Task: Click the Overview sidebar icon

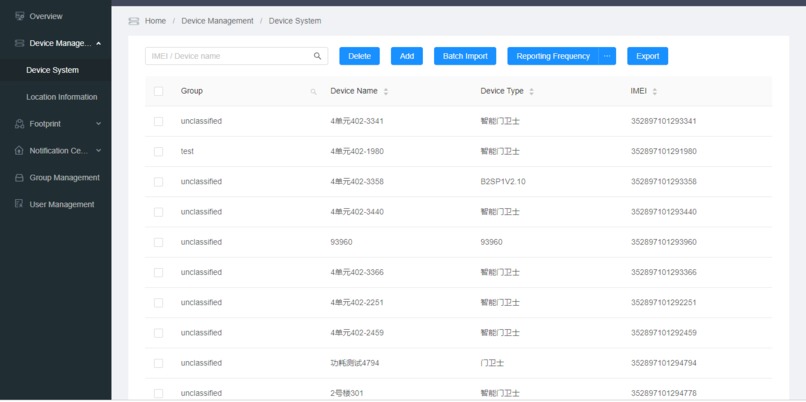Action: pos(20,16)
